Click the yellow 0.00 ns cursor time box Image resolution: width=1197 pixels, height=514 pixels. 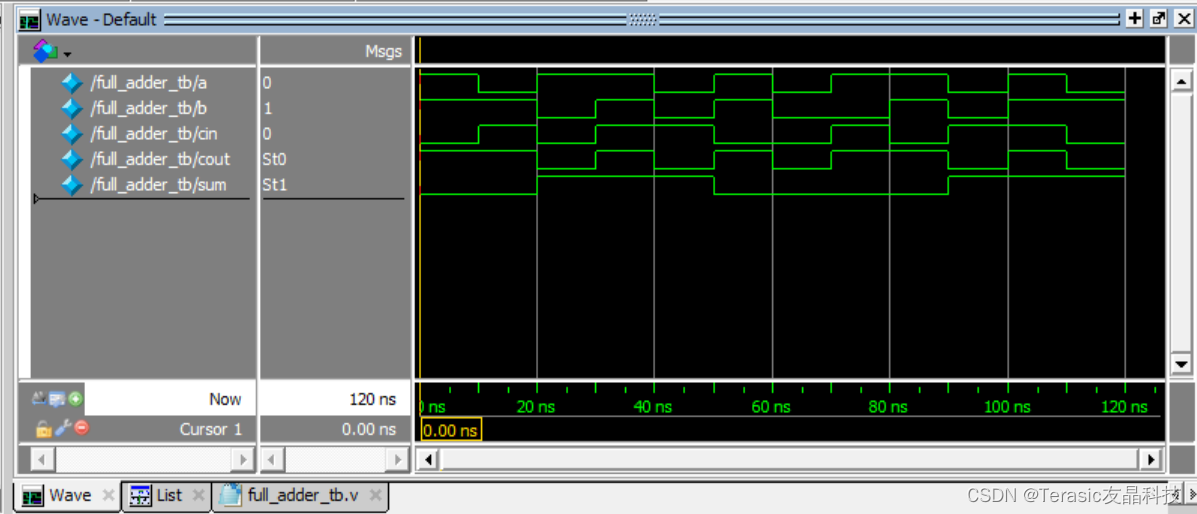[x=451, y=430]
